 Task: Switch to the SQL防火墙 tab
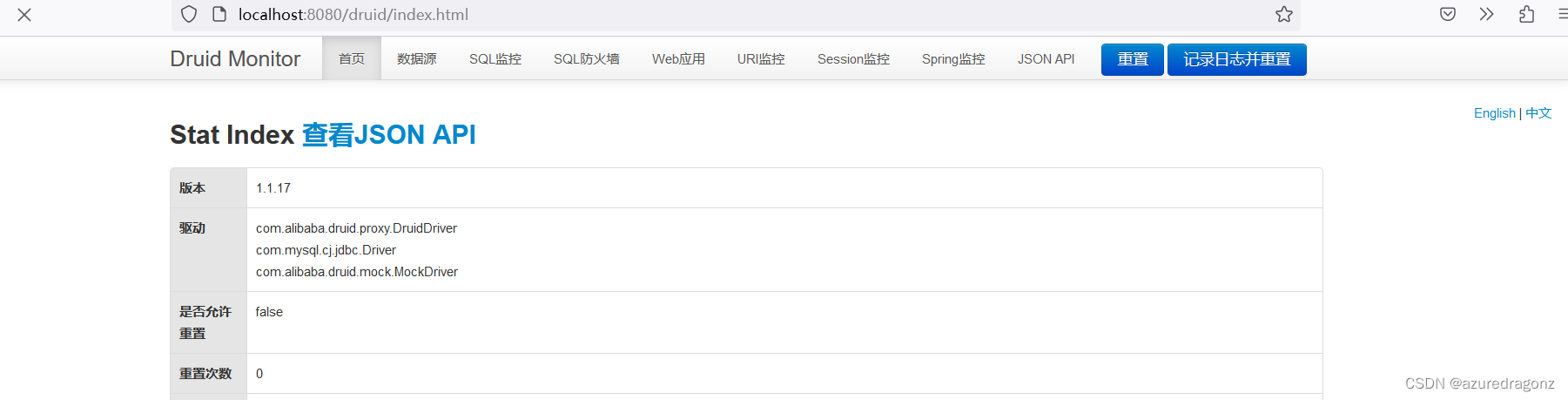pyautogui.click(x=587, y=58)
